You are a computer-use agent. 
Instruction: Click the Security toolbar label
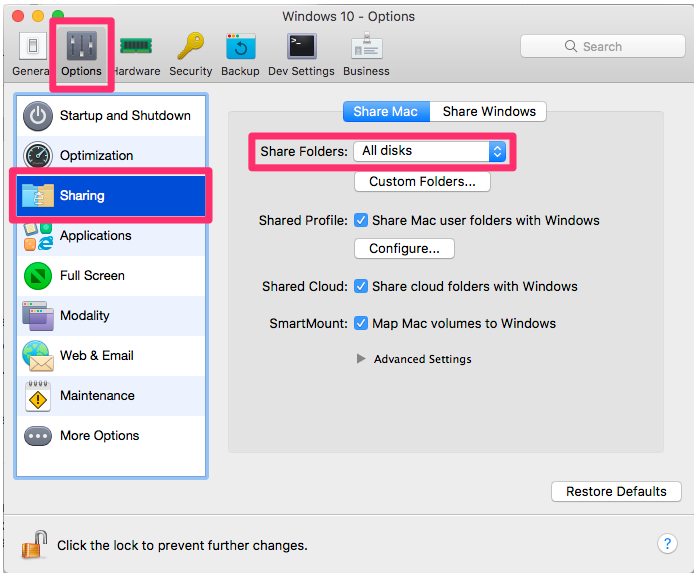[191, 71]
